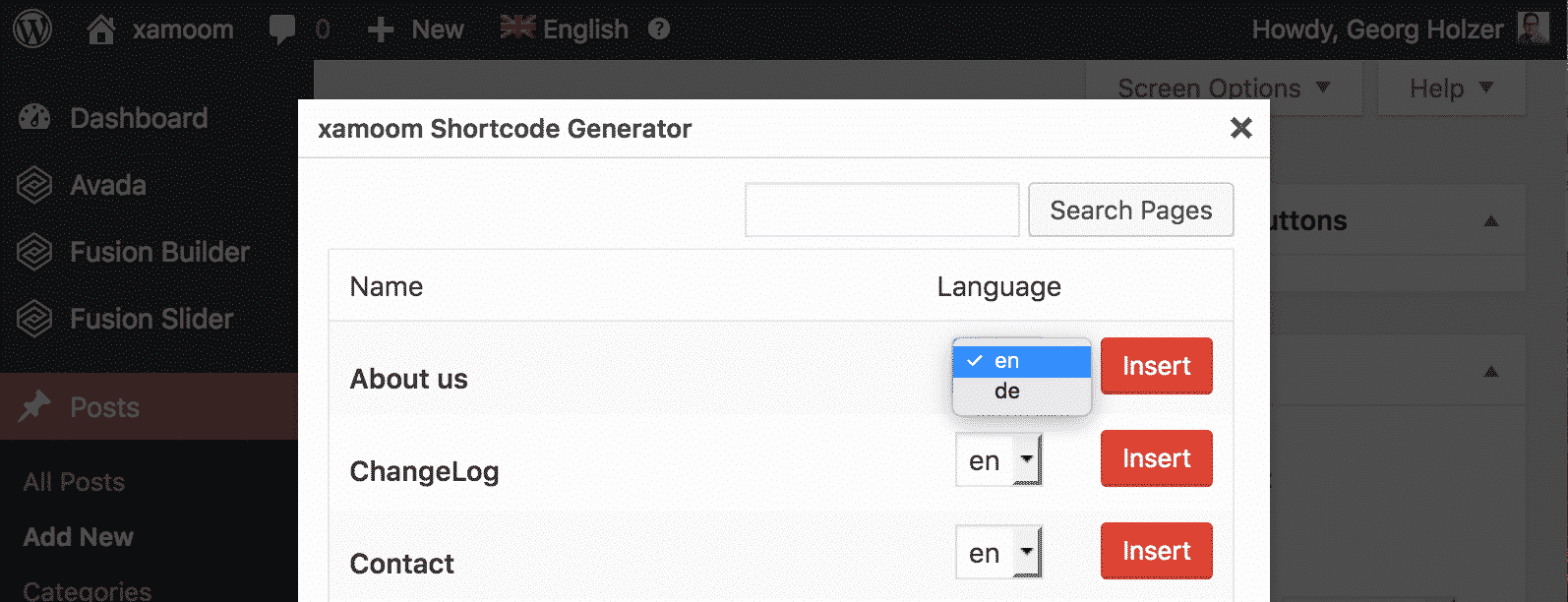Click the Fusion Slider icon
The width and height of the screenshot is (1568, 602).
pos(34,319)
